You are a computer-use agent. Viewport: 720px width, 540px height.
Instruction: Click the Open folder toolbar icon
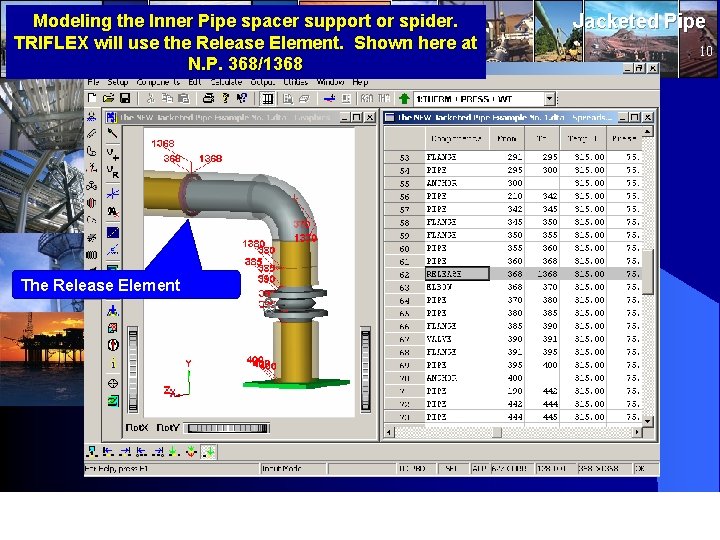click(108, 98)
